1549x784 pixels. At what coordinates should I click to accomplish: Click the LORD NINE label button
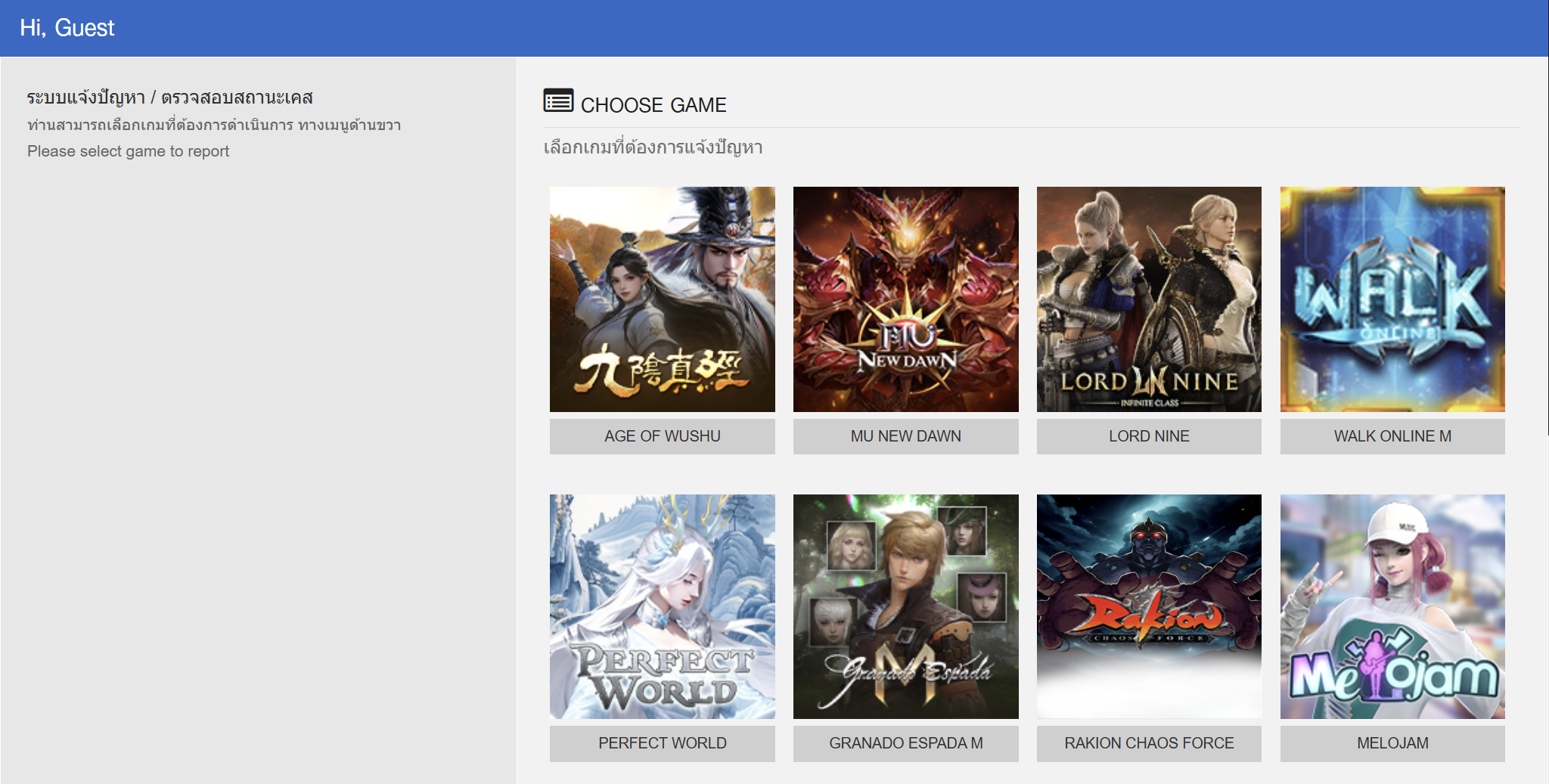pyautogui.click(x=1149, y=436)
